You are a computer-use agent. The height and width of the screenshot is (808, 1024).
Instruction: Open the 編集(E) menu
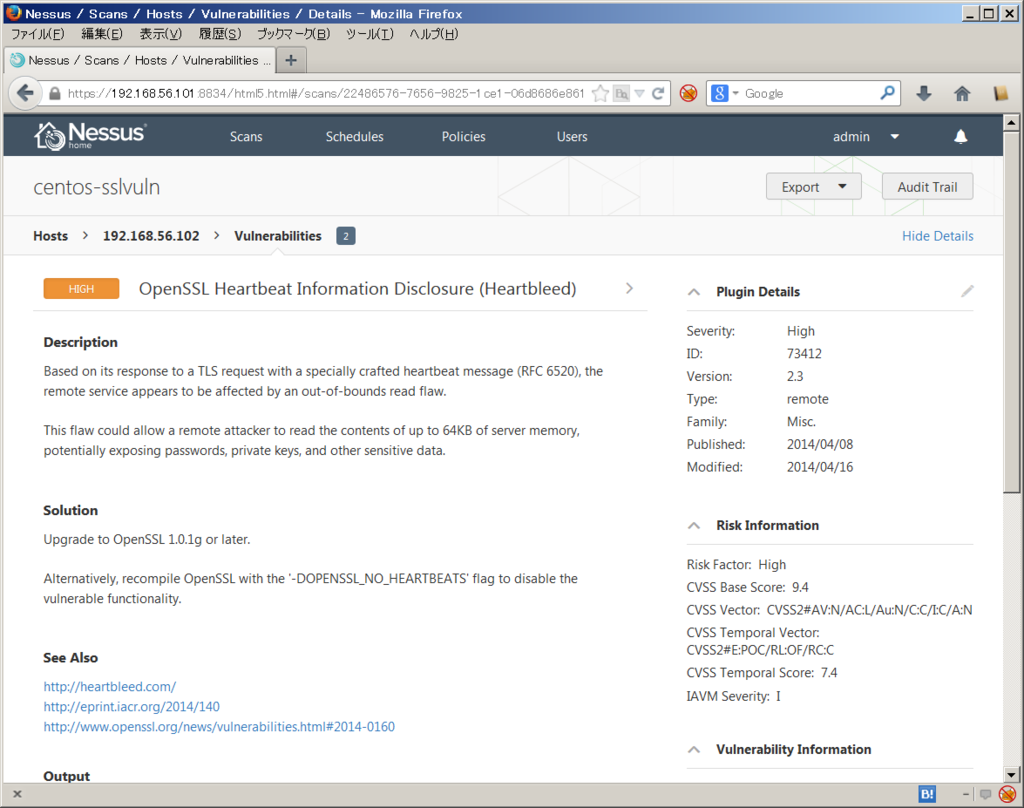[101, 34]
